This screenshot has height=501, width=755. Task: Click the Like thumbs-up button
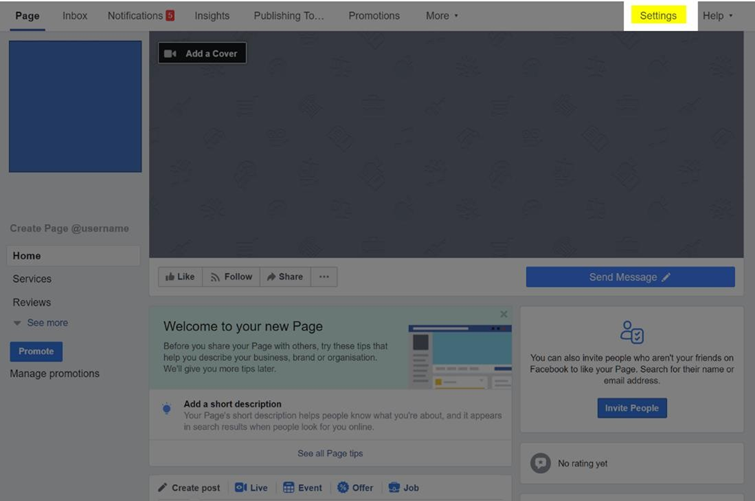(x=180, y=277)
